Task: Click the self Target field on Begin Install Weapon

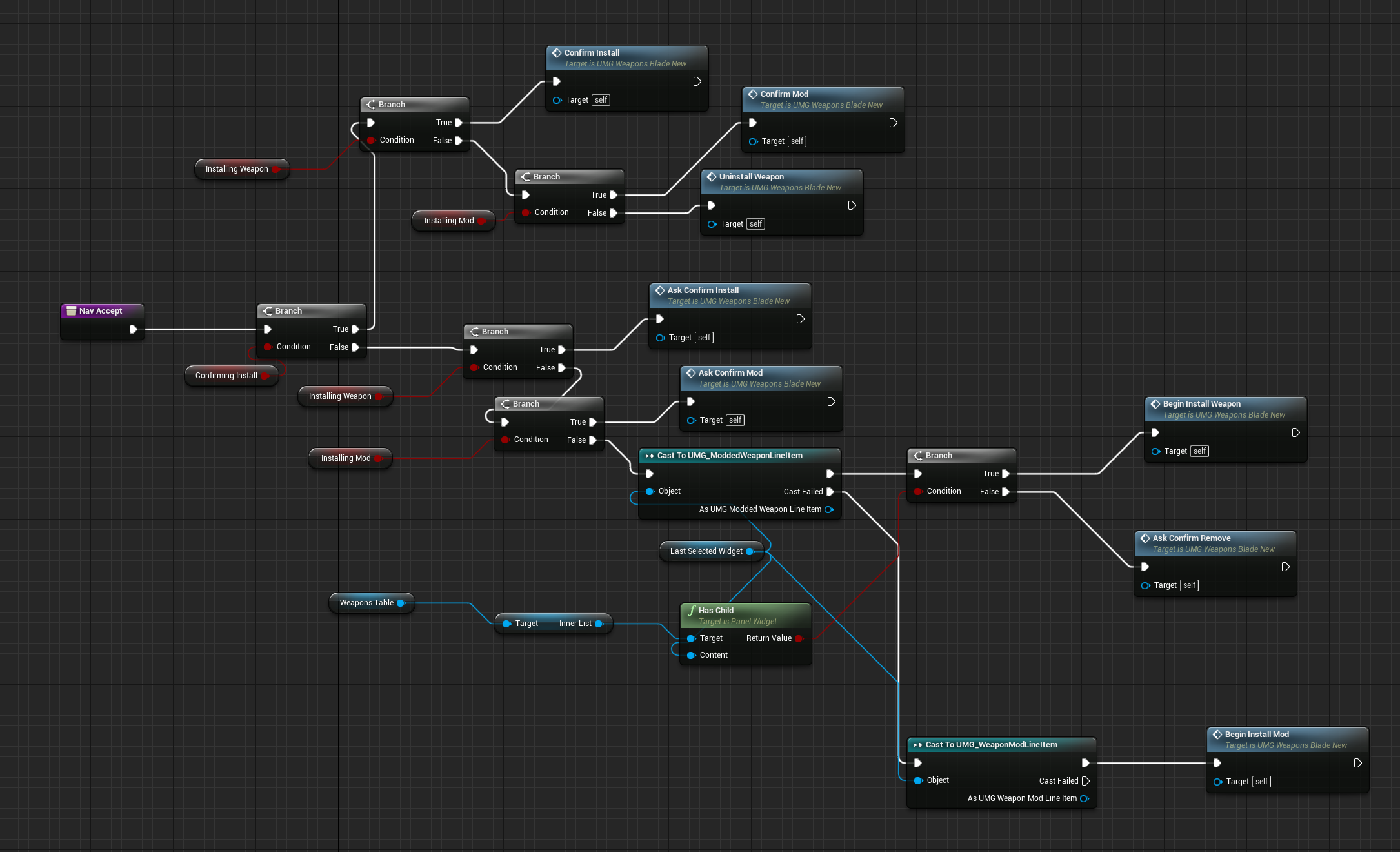Action: click(1199, 451)
